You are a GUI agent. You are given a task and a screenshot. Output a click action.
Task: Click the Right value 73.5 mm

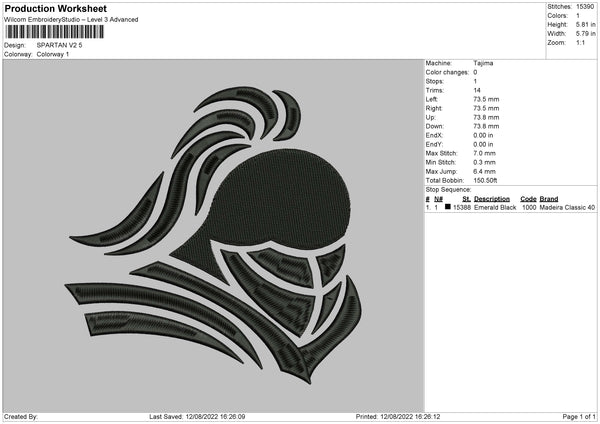click(x=486, y=109)
